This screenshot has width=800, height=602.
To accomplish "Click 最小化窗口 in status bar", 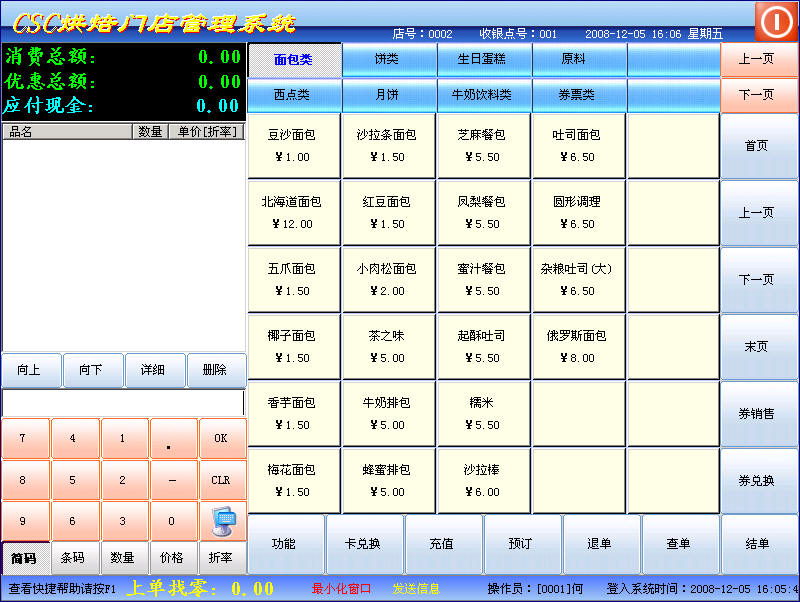I will click(x=341, y=589).
